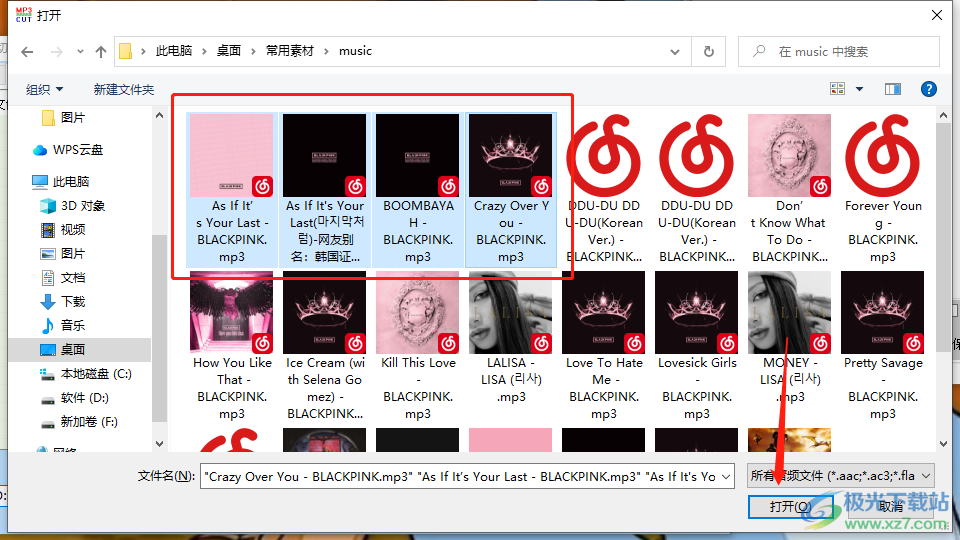Select Don't Know What To Do file

790,190
